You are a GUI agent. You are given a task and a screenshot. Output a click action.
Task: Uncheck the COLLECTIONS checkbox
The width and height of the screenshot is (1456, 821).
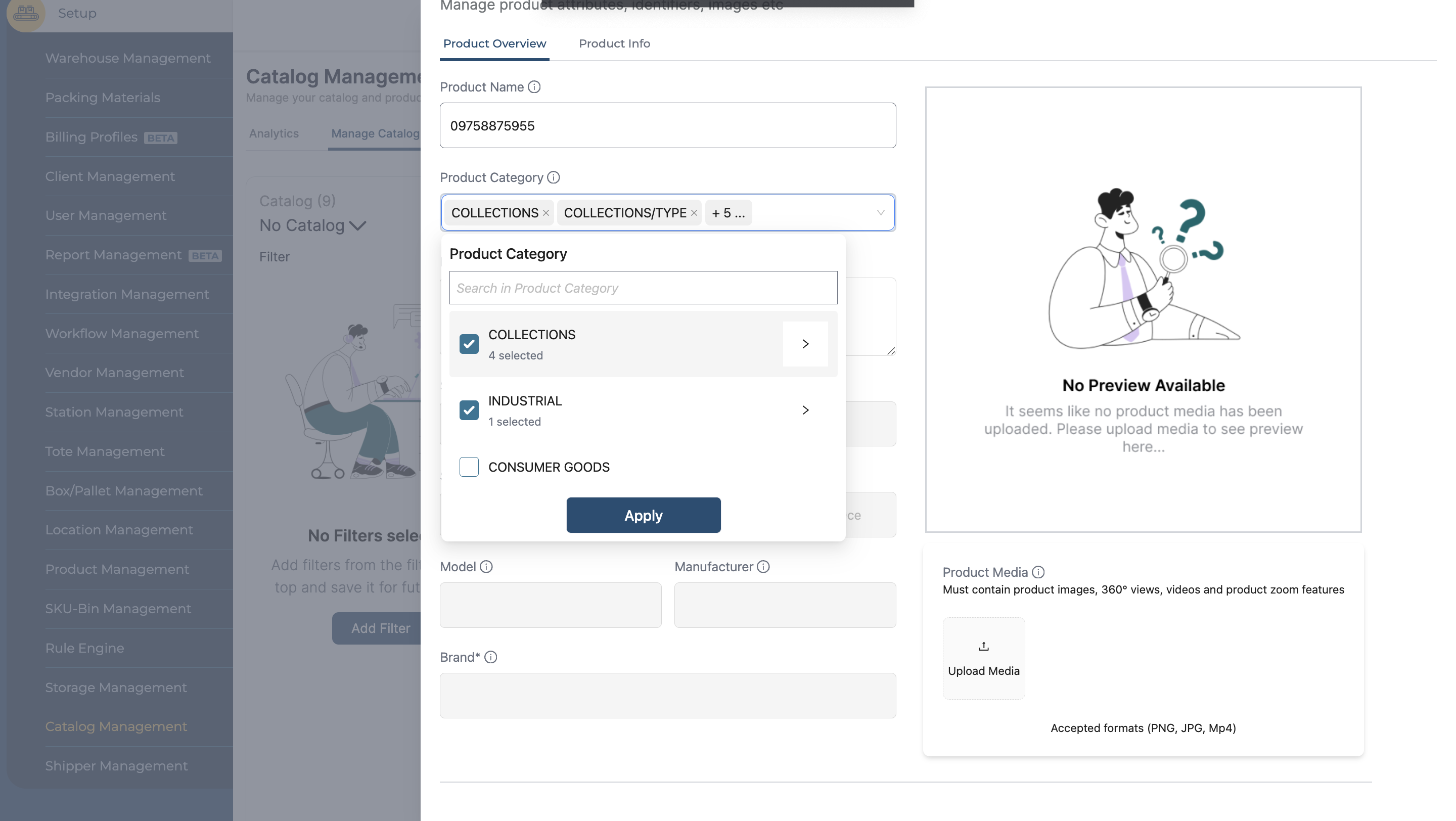pos(469,344)
